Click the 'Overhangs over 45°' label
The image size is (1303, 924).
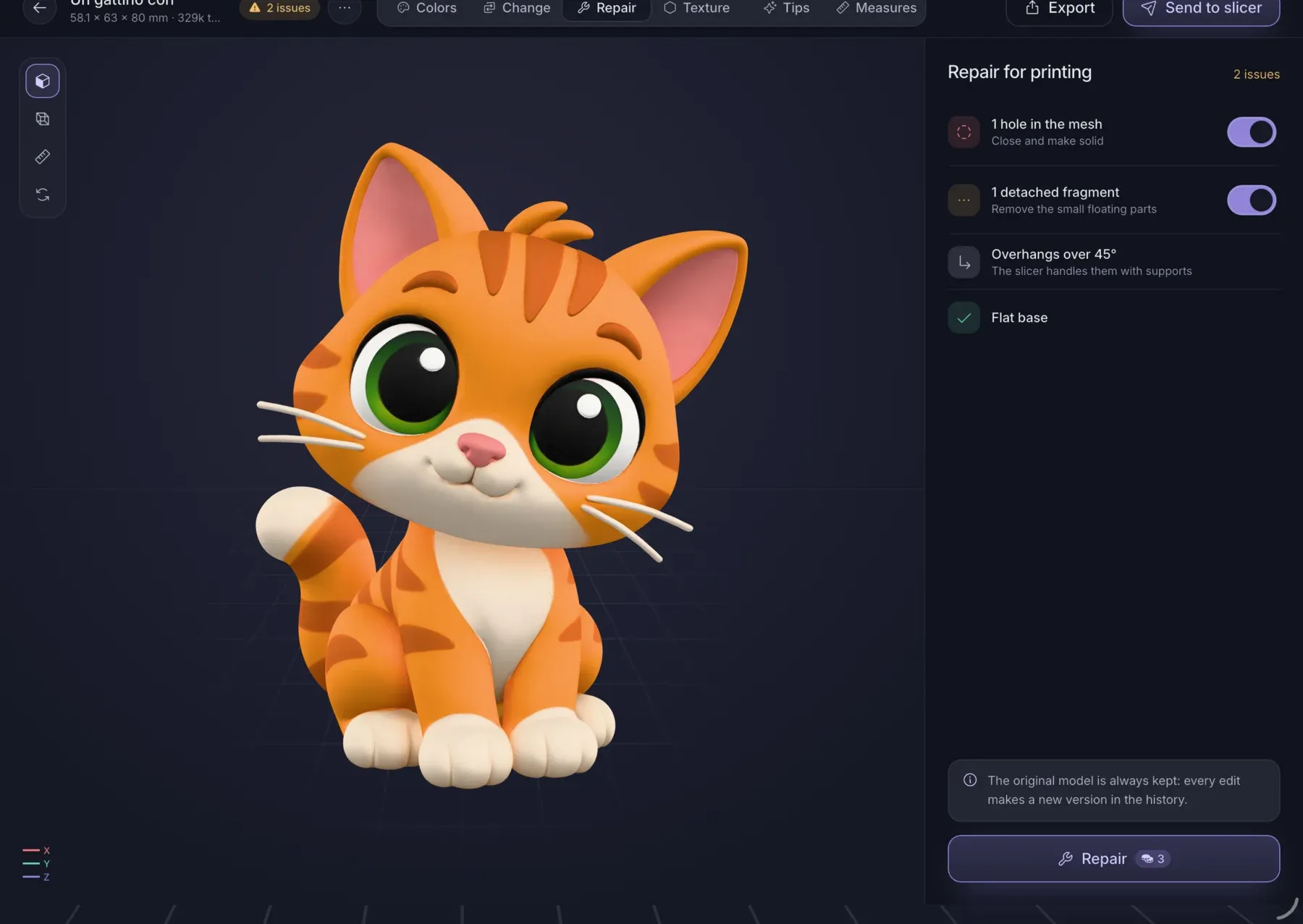click(x=1053, y=254)
